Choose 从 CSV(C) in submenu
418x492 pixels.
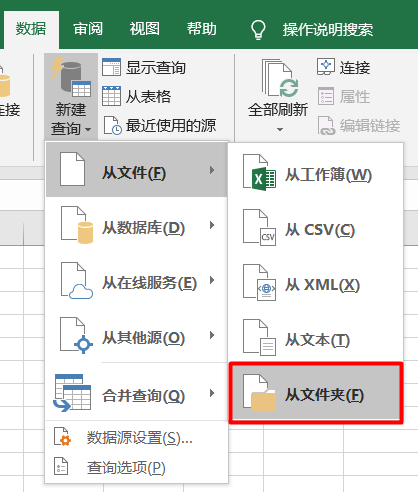coord(316,227)
